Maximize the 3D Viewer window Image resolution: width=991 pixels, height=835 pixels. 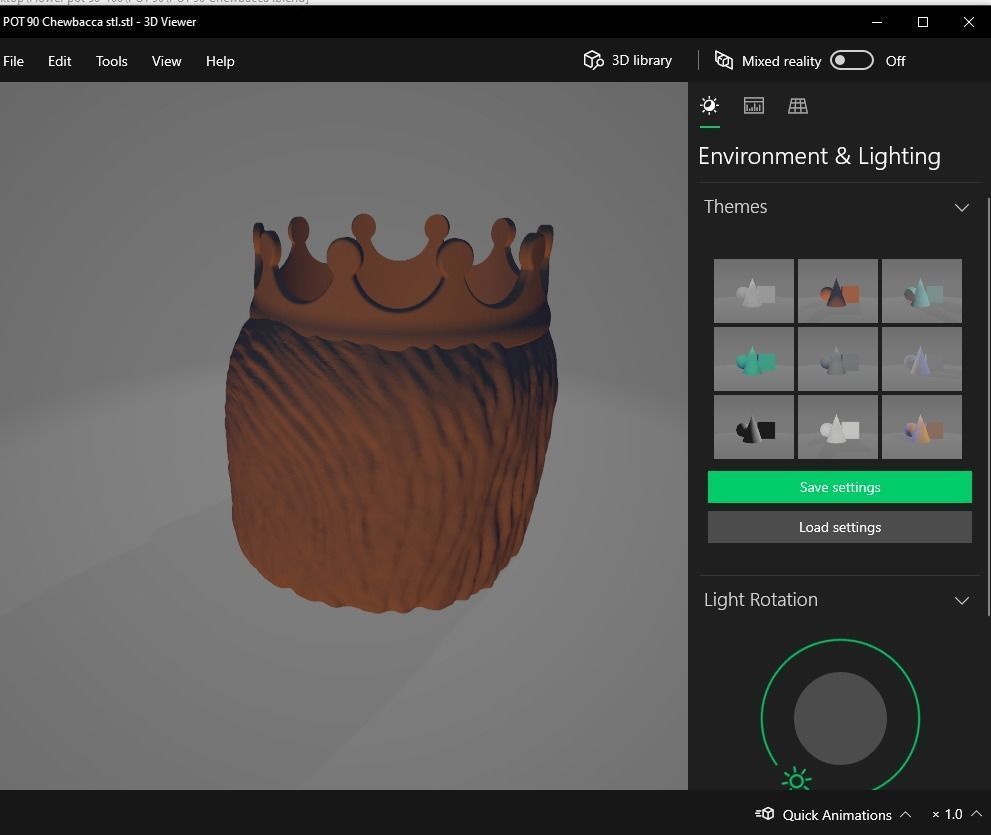click(x=923, y=22)
